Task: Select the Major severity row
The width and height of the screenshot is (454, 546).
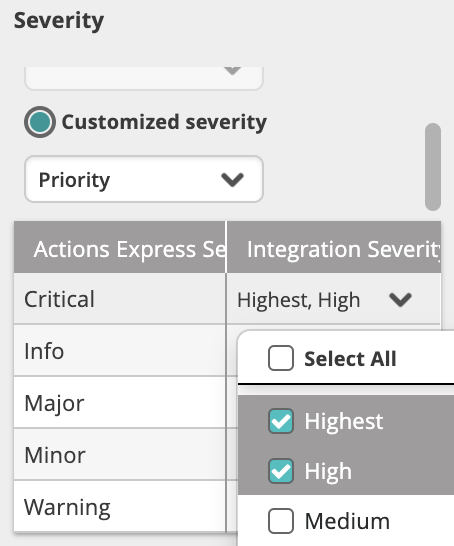Action: [120, 403]
